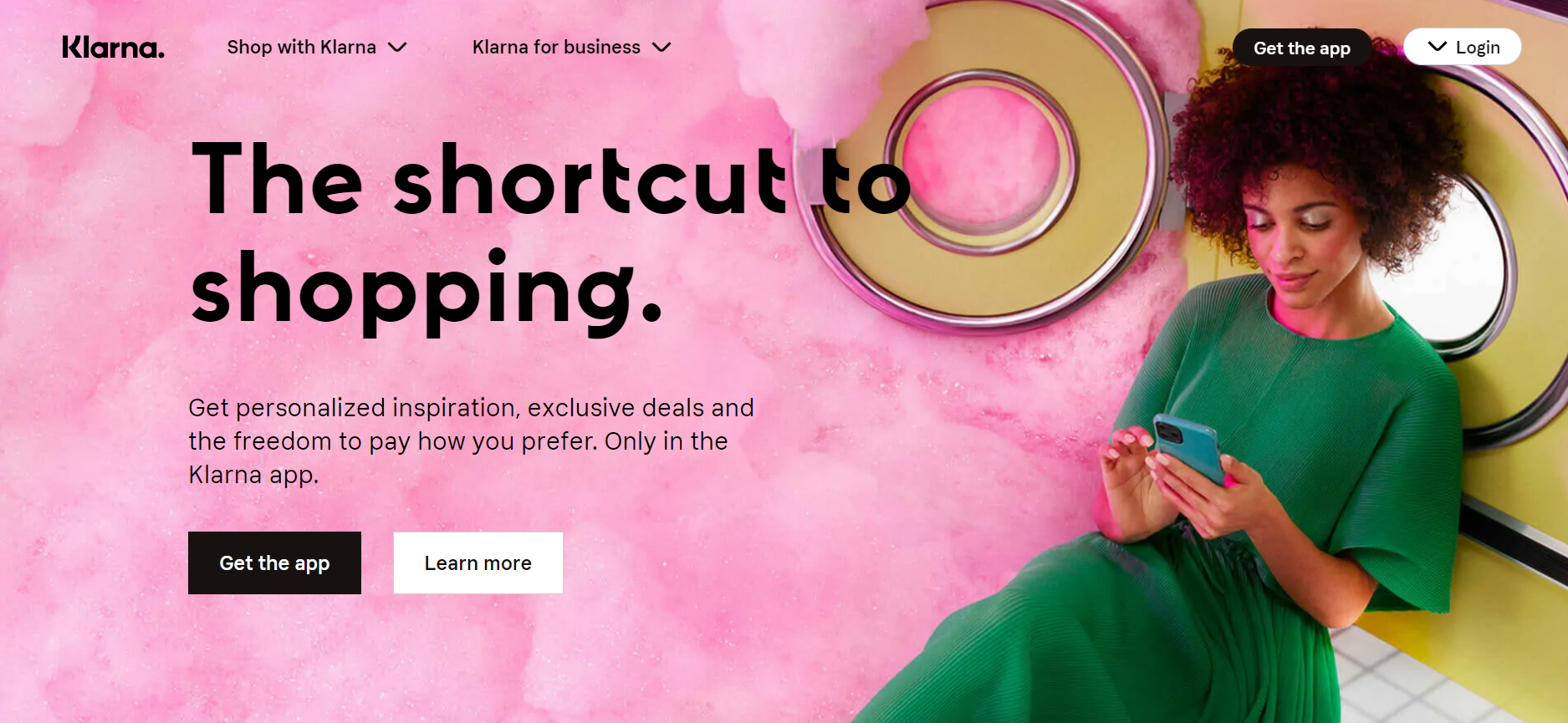Viewport: 1568px width, 723px height.
Task: Expand the chevron inside the Login button
Action: tap(1438, 47)
